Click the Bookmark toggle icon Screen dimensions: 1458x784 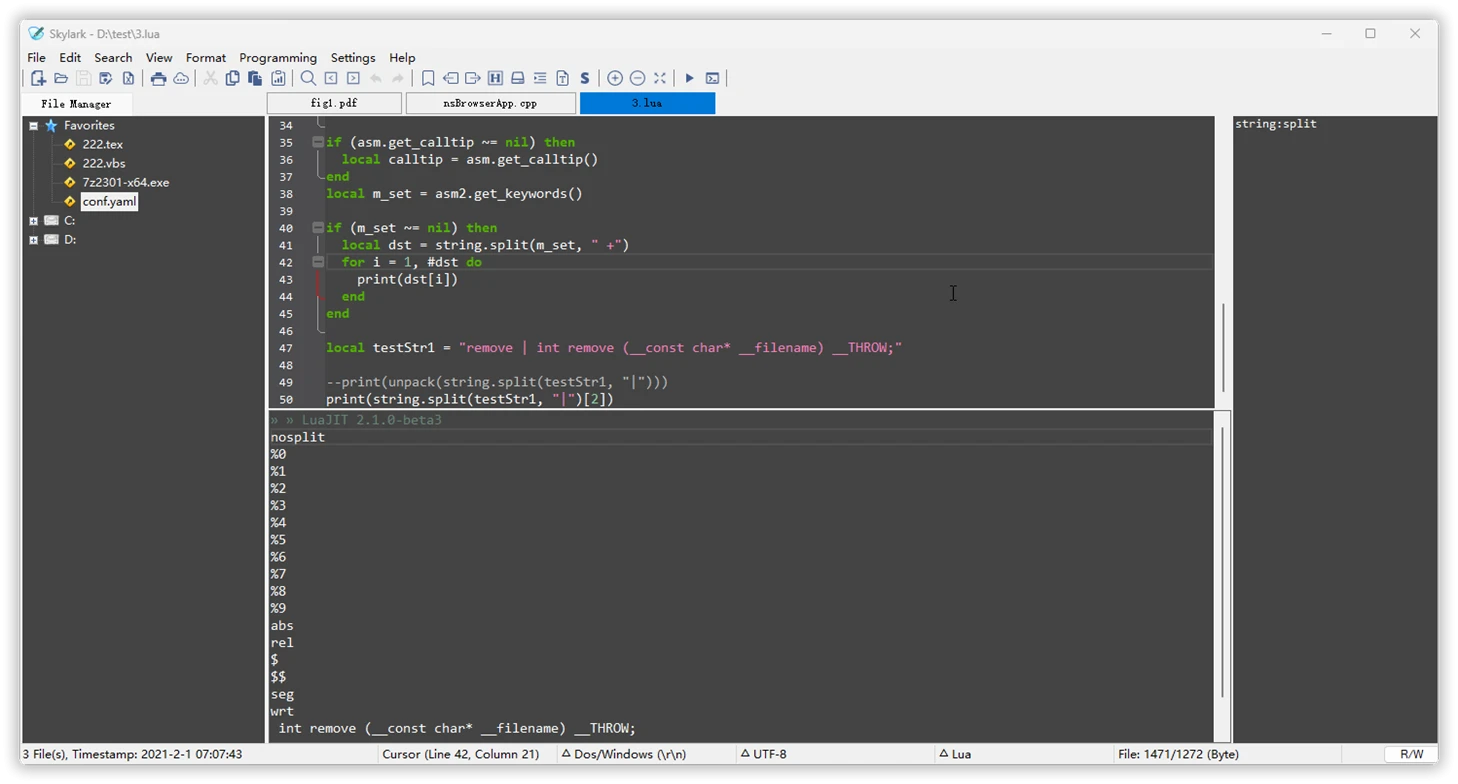428,78
